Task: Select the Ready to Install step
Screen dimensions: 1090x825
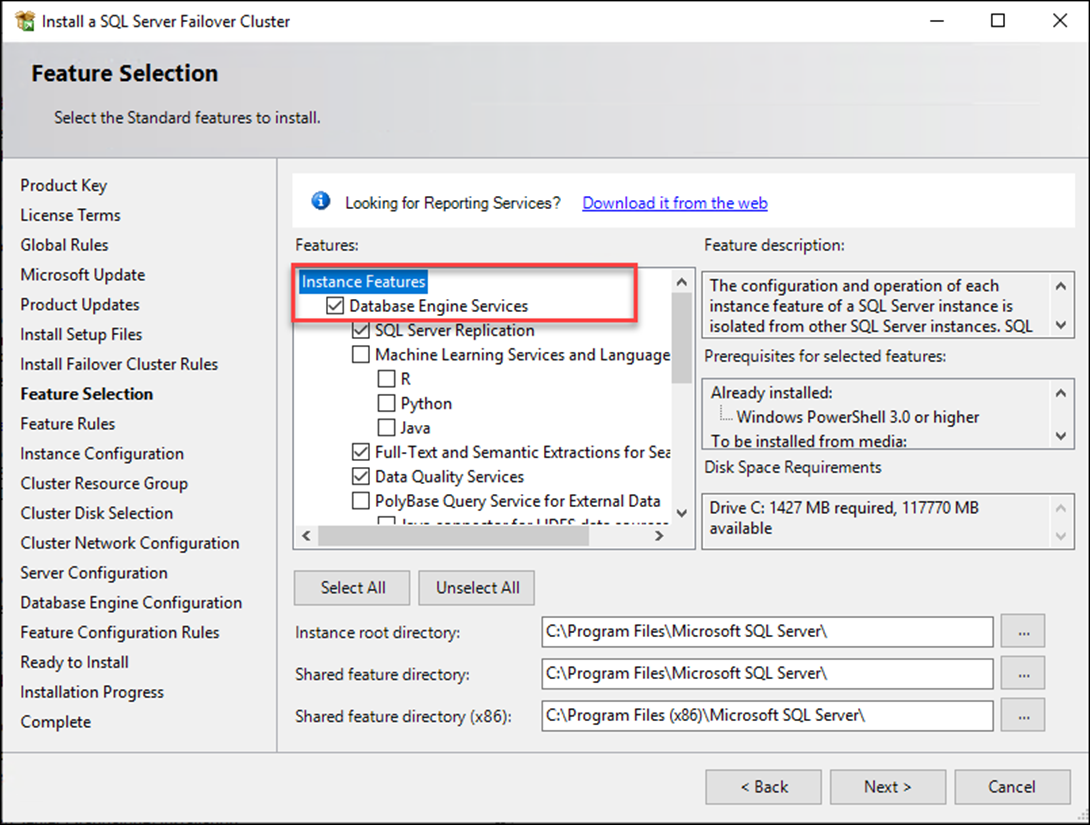Action: (74, 663)
